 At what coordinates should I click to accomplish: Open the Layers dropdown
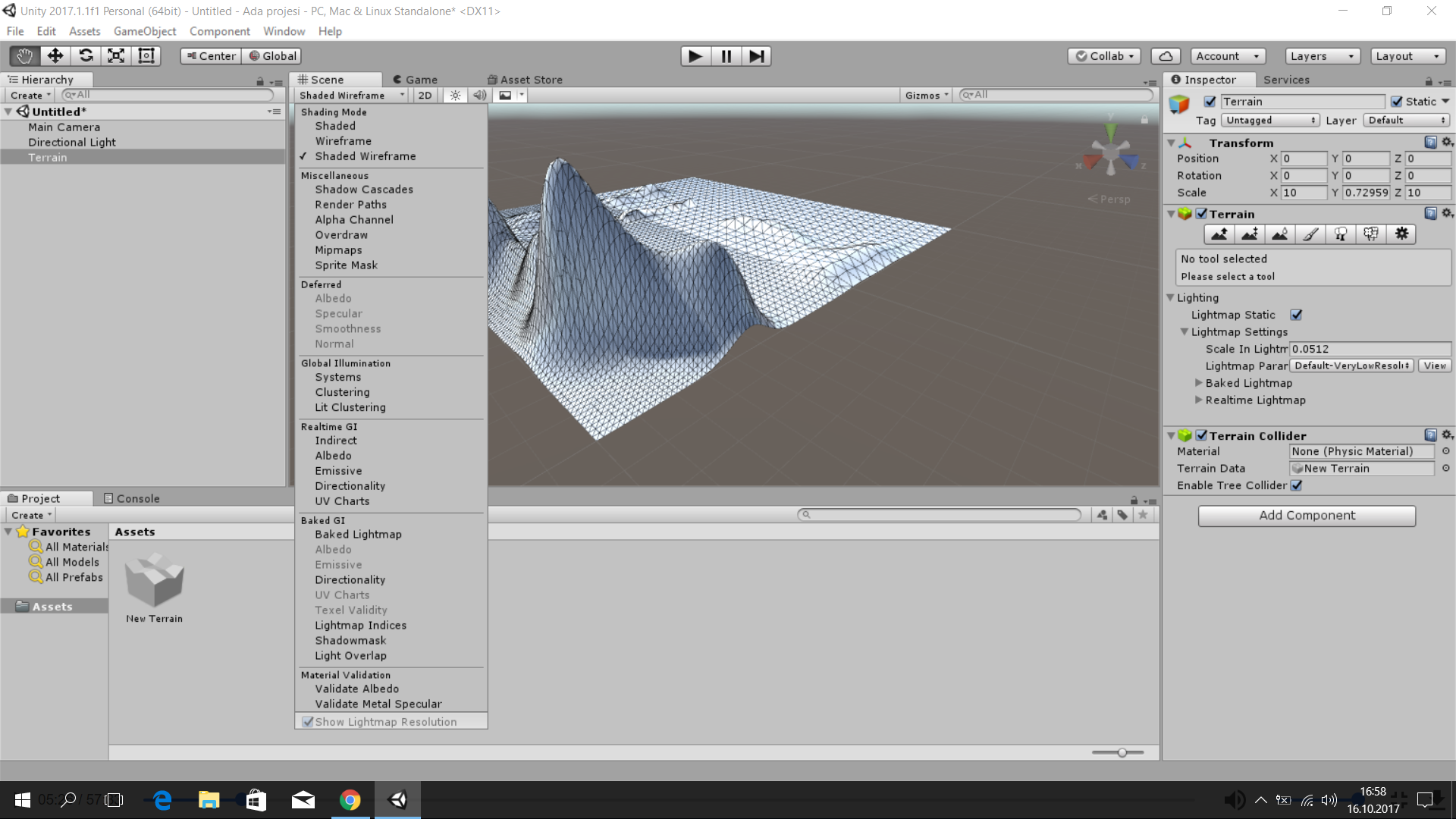pyautogui.click(x=1322, y=56)
